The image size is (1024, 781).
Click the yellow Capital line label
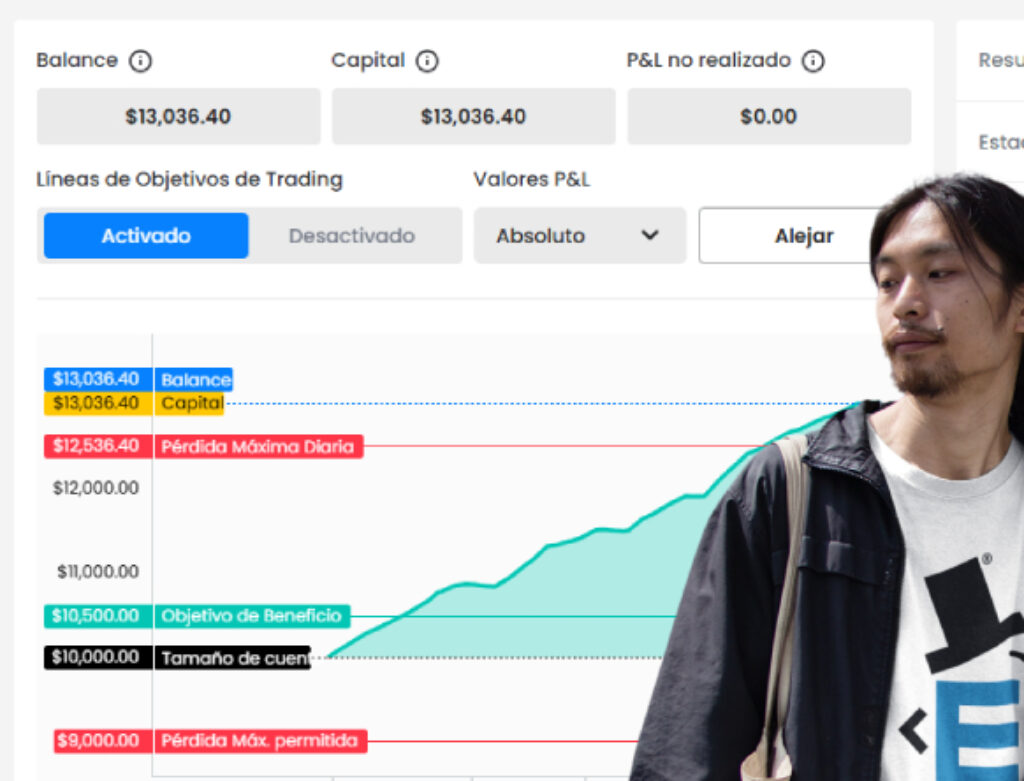[x=191, y=403]
